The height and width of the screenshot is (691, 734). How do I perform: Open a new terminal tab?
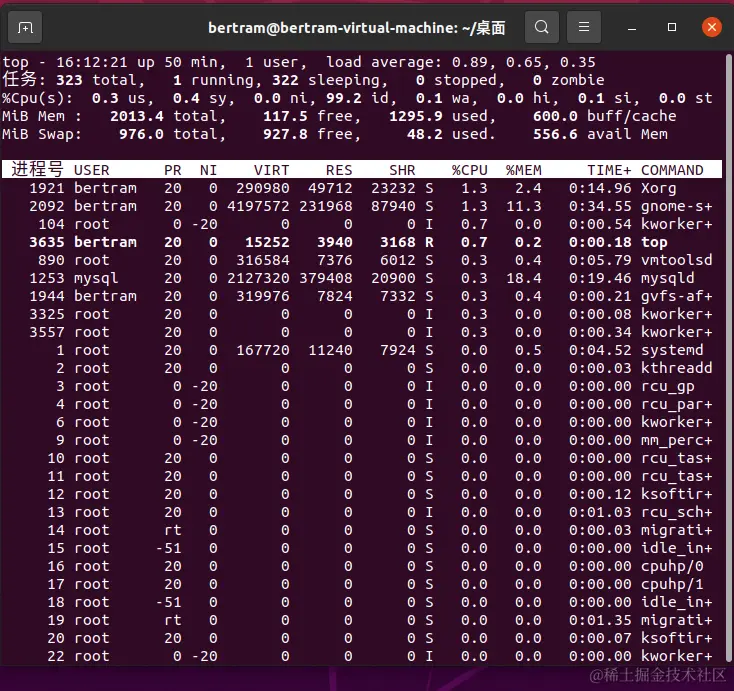(x=25, y=28)
